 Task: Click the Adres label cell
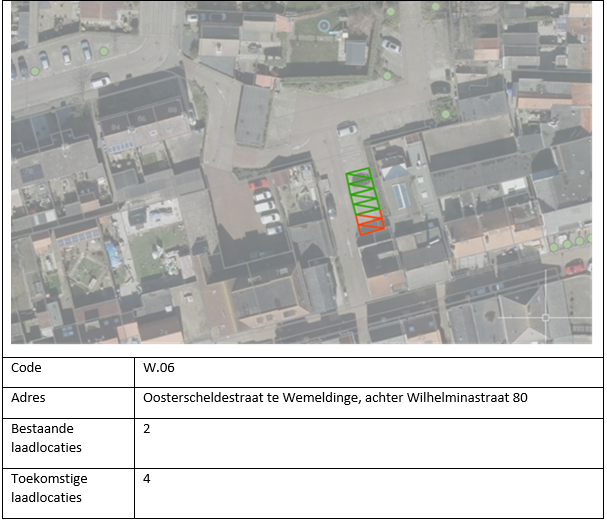72,397
